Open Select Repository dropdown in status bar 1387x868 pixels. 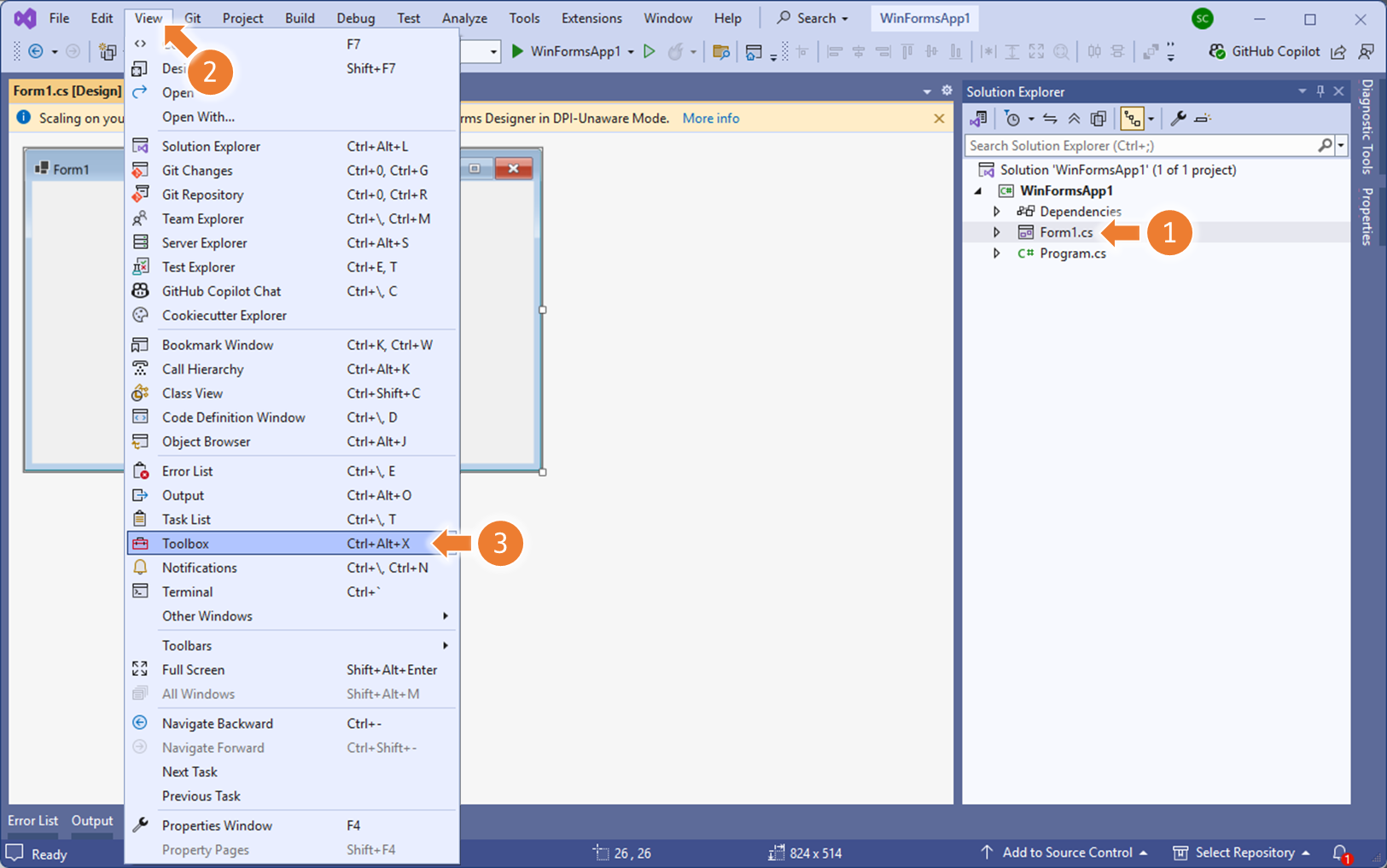coord(1241,853)
